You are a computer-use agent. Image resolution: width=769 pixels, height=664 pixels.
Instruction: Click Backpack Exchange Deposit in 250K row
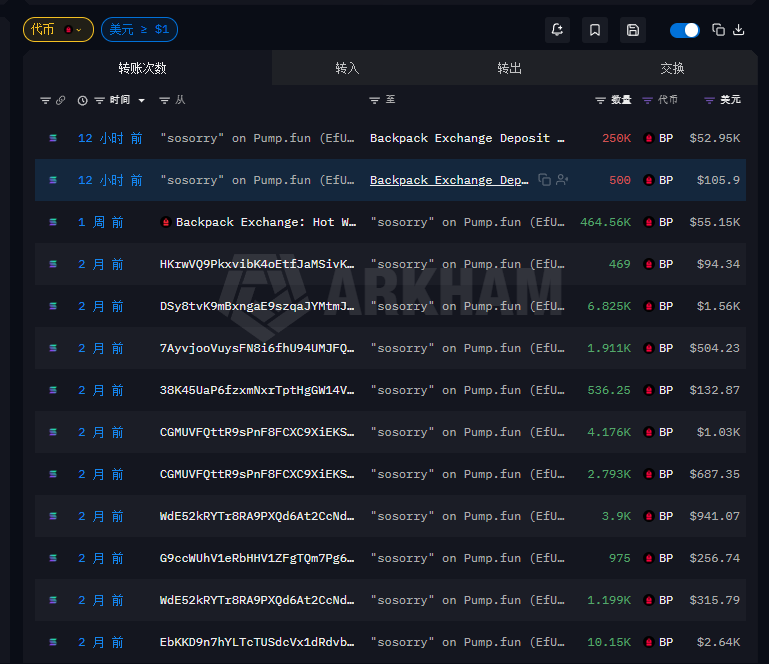coord(467,138)
